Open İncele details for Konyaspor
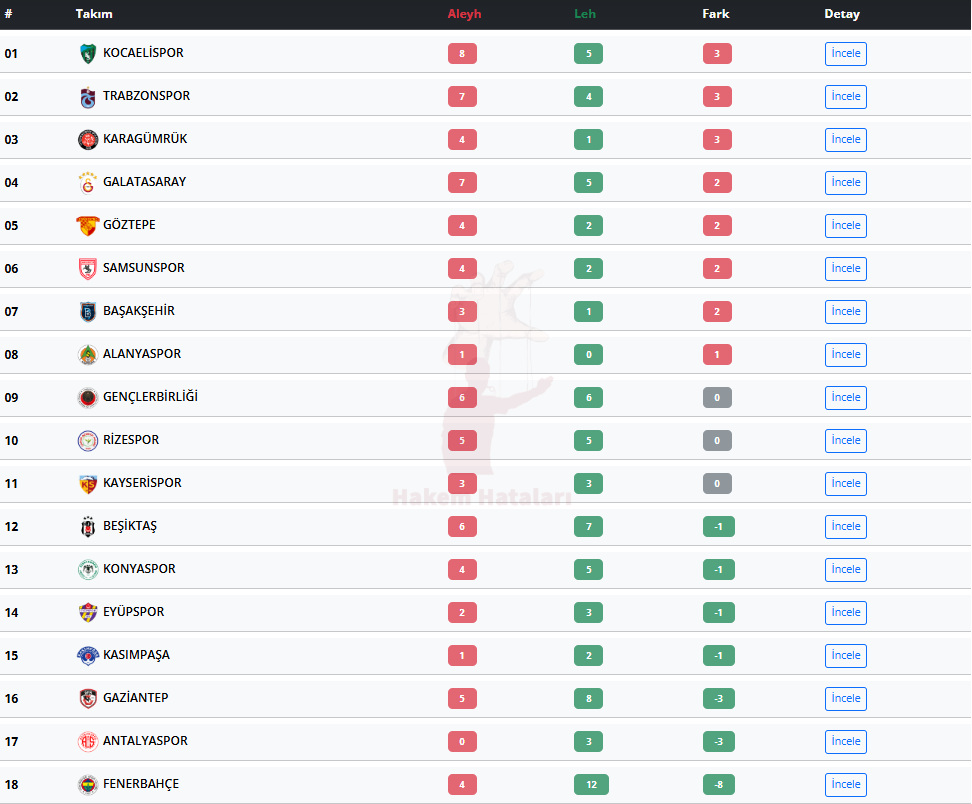 tap(846, 570)
